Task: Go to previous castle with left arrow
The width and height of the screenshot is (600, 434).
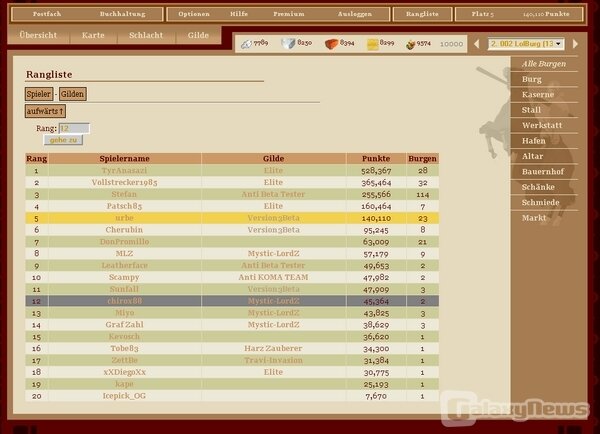Action: point(476,44)
